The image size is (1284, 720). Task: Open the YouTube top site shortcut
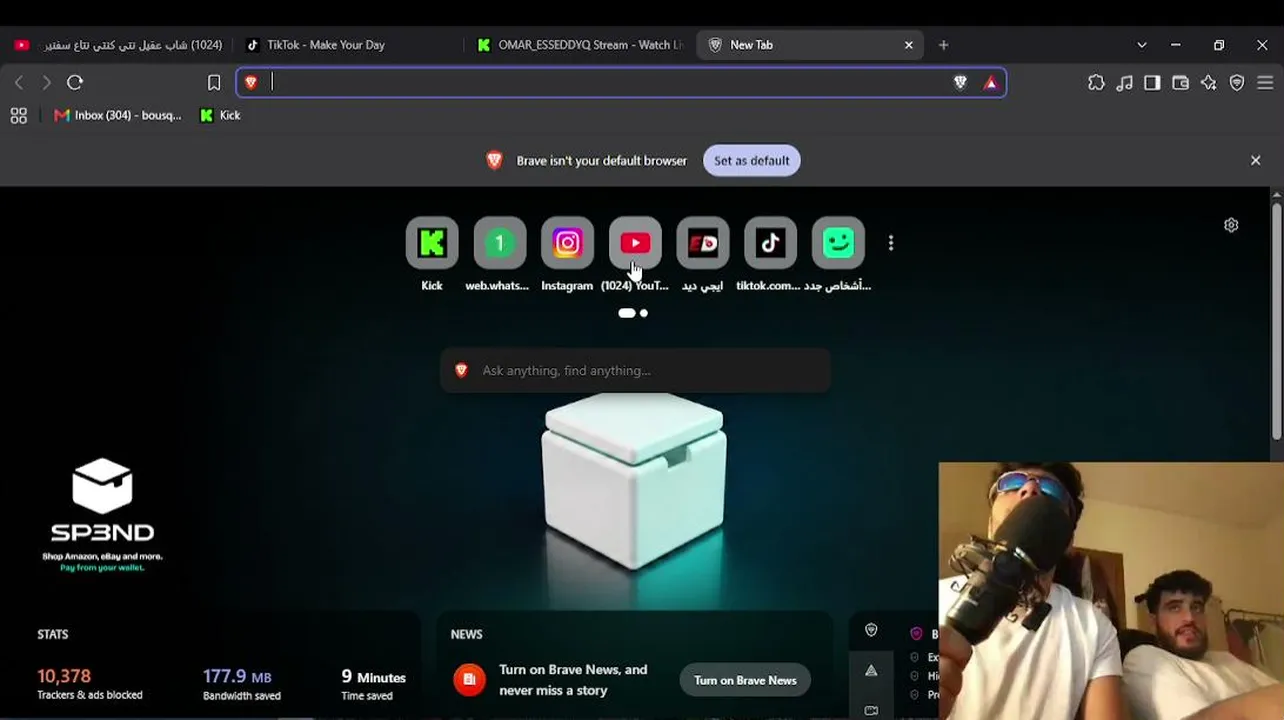point(635,243)
